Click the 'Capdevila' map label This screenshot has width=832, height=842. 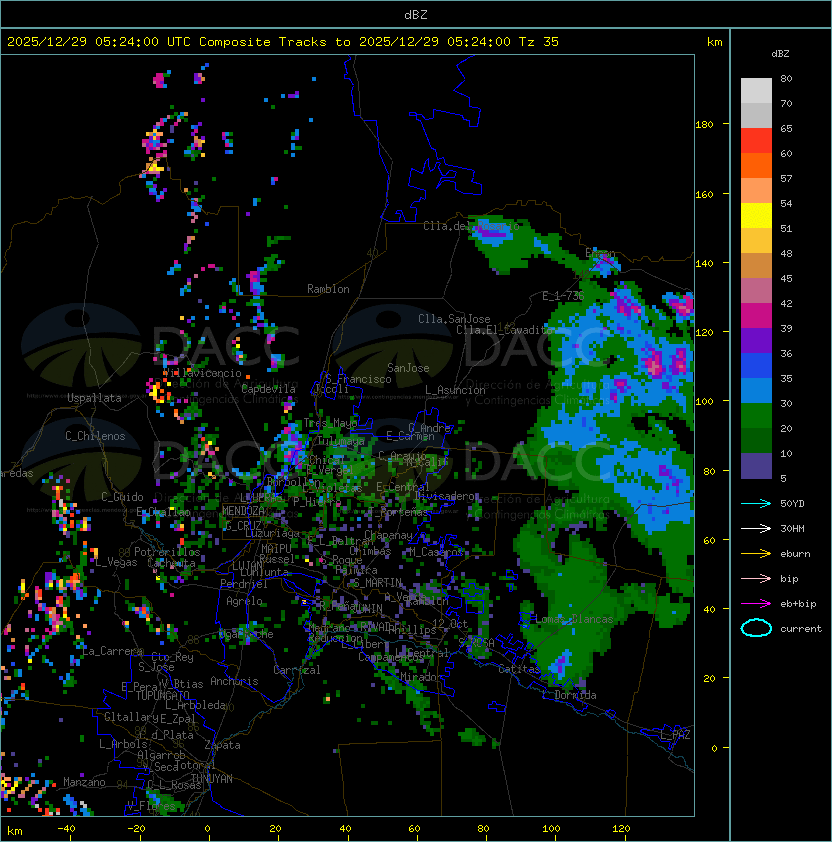click(268, 389)
